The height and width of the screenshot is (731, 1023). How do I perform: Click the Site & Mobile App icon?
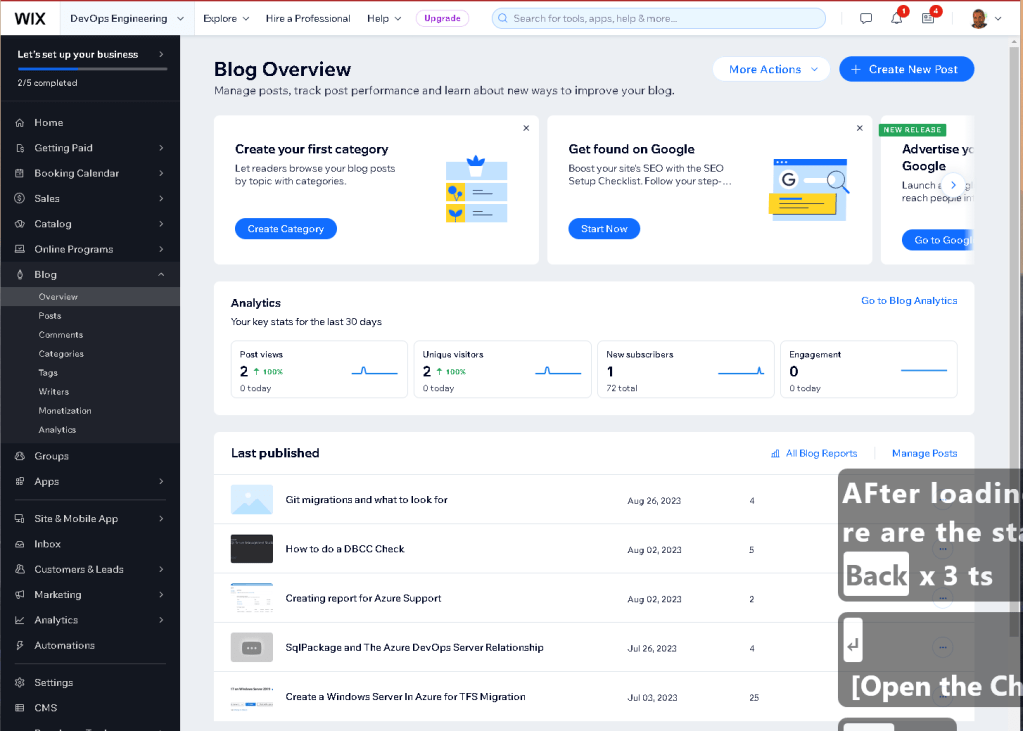click(x=20, y=519)
